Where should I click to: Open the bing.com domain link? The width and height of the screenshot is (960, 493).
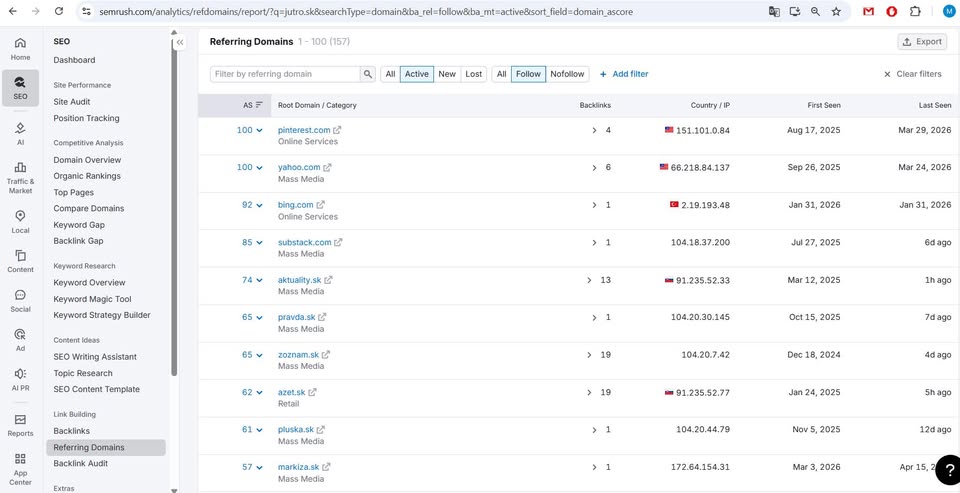(296, 205)
